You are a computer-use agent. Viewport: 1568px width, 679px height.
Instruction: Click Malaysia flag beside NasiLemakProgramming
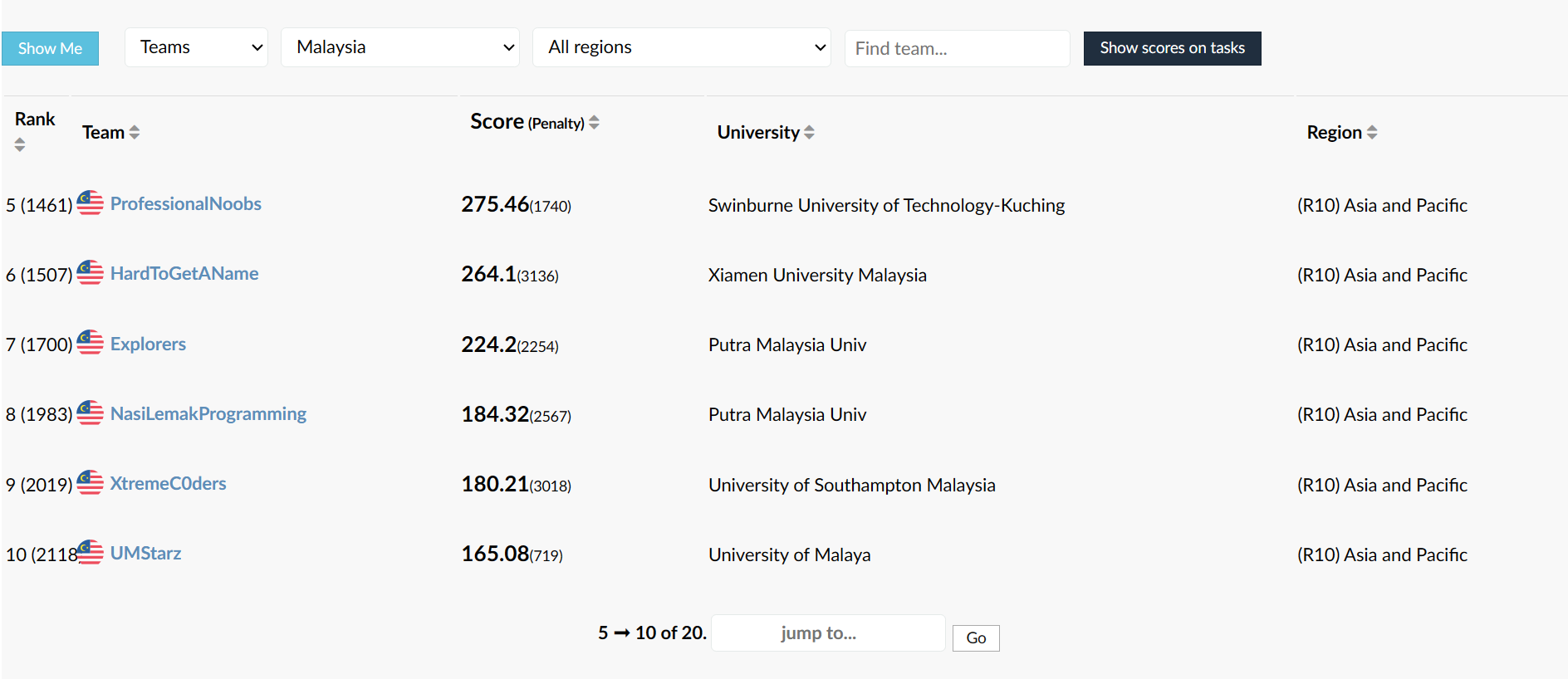91,413
